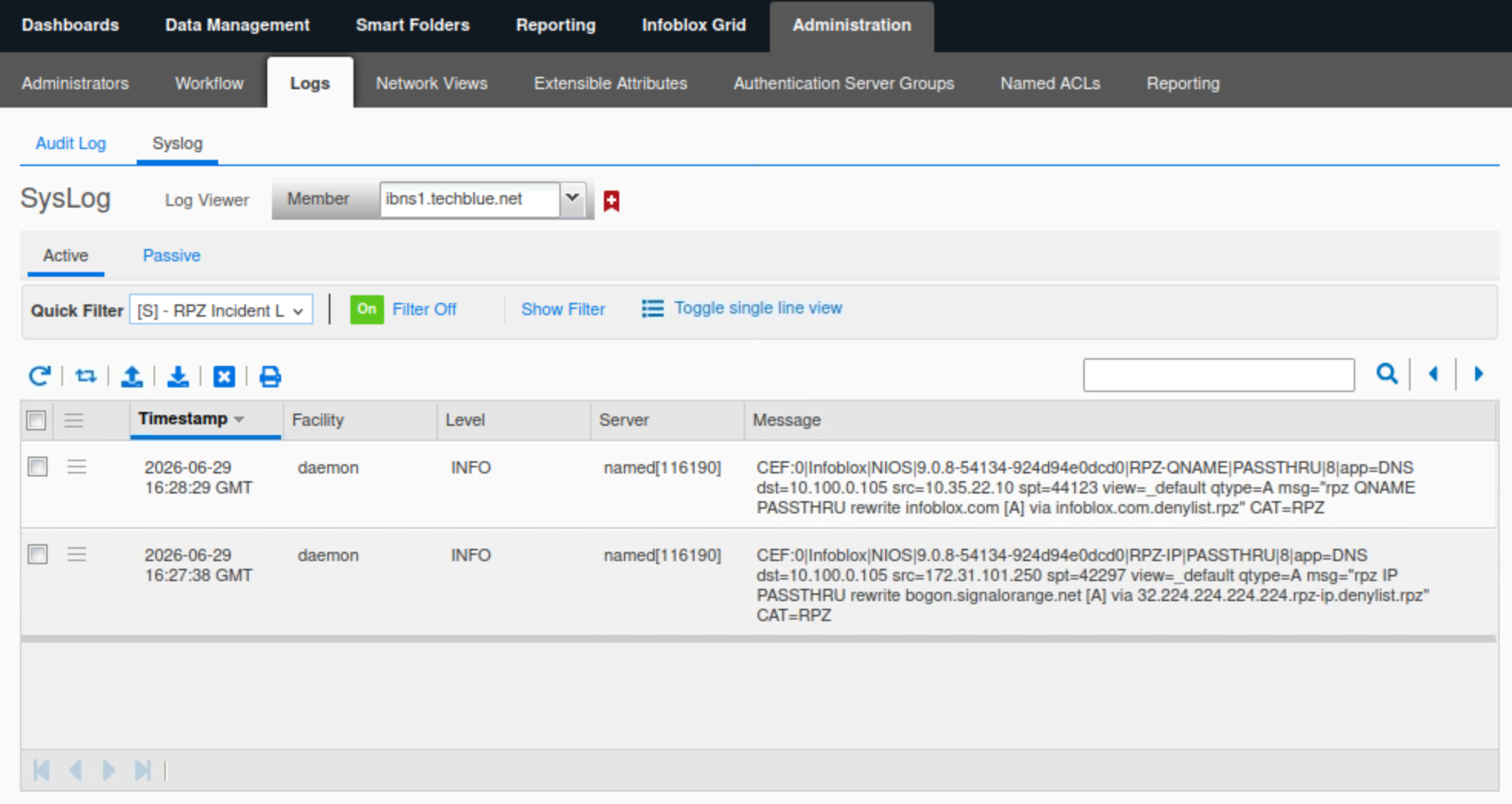The height and width of the screenshot is (804, 1512).
Task: Go to next search result arrow
Action: 1479,374
